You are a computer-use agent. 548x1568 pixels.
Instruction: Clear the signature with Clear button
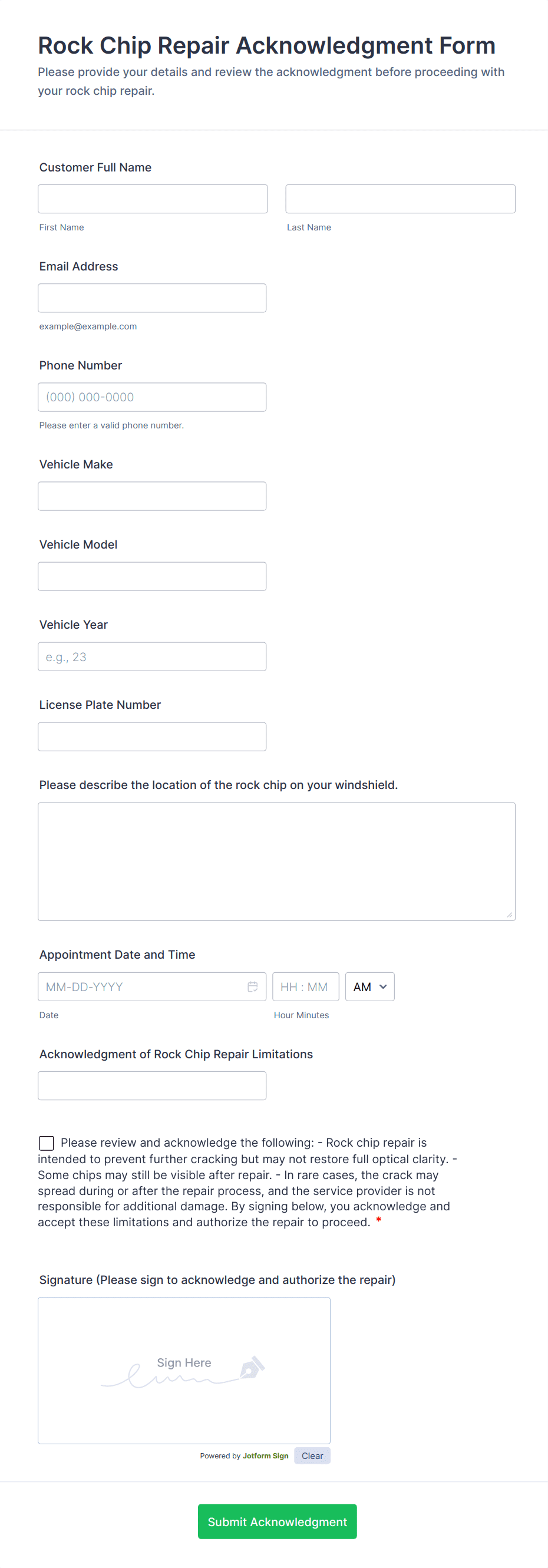pyautogui.click(x=312, y=1455)
